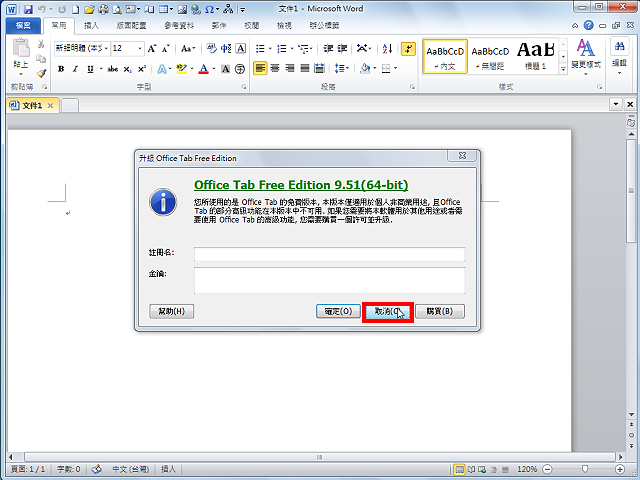
Task: Switch to the Insert ribbon tab
Action: pyautogui.click(x=91, y=26)
